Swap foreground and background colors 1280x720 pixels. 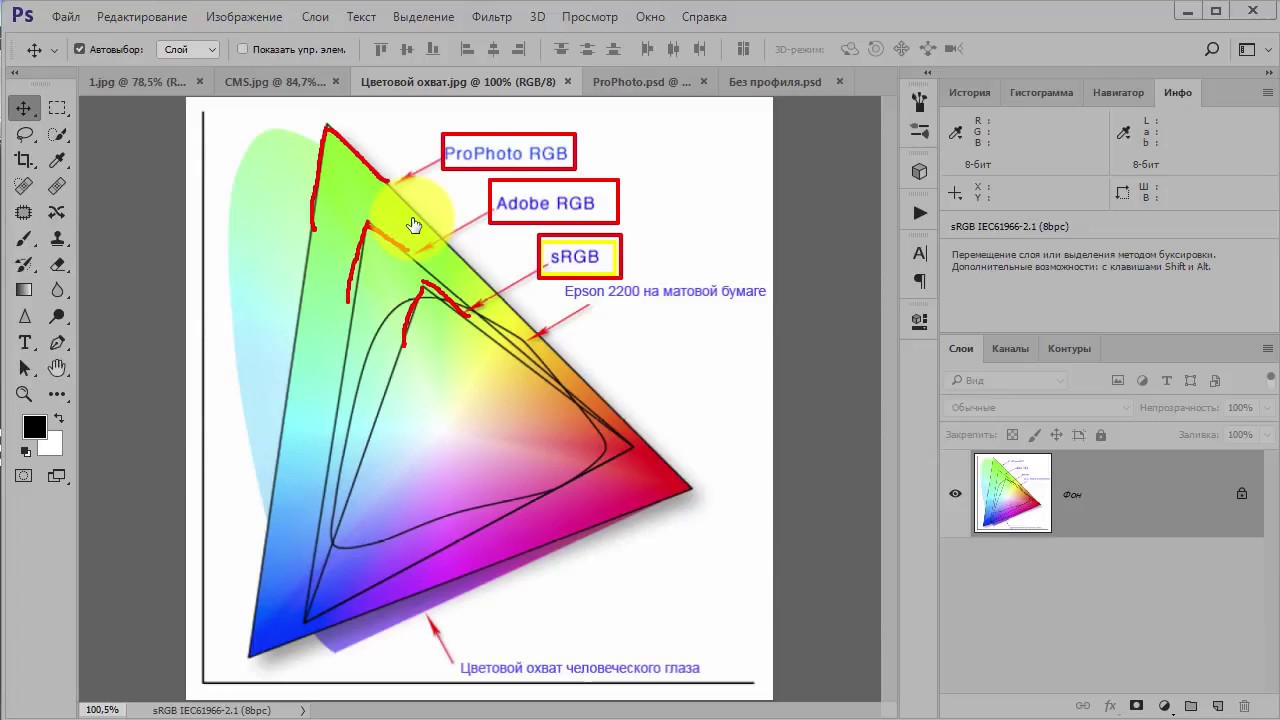59,418
